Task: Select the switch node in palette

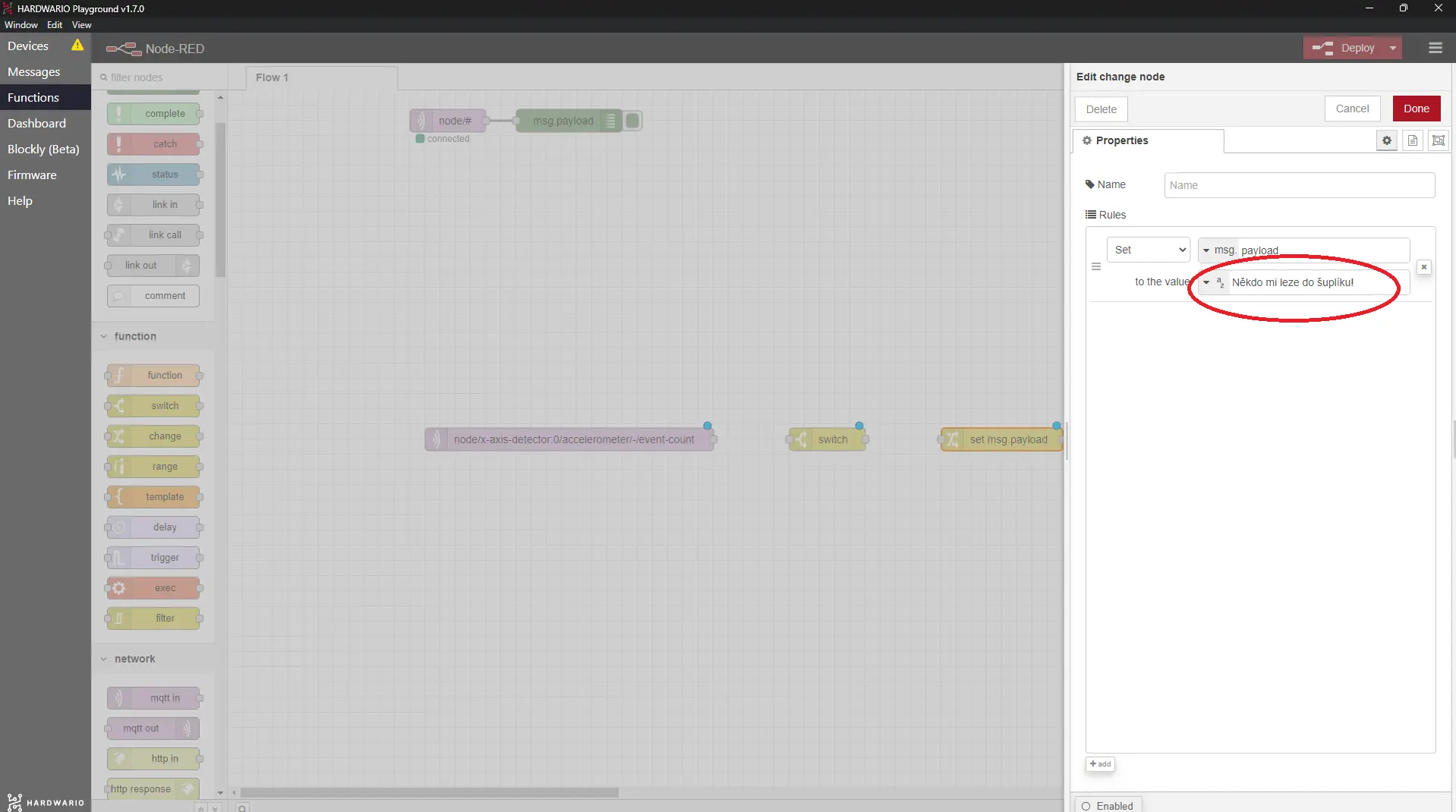Action: (153, 406)
